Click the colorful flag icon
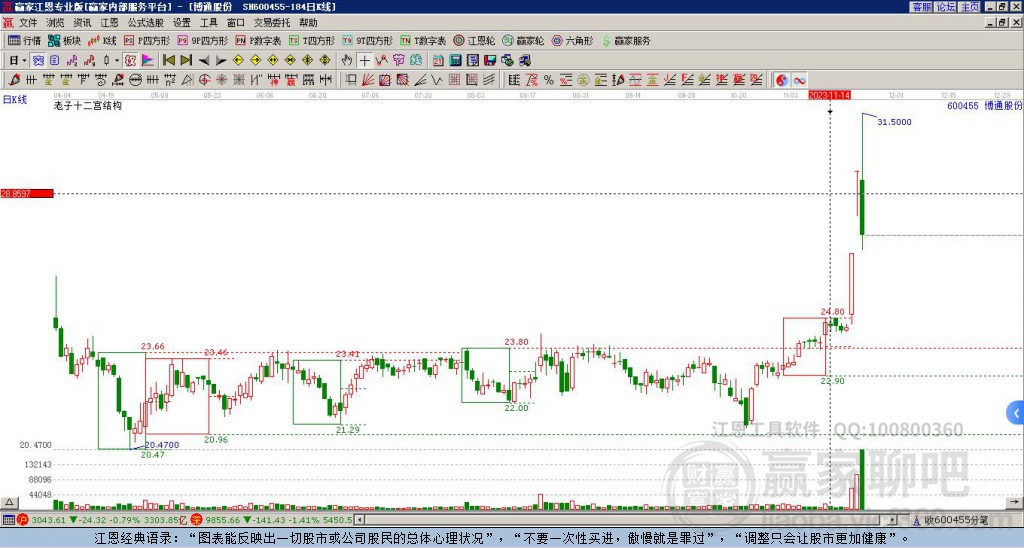 tap(148, 60)
